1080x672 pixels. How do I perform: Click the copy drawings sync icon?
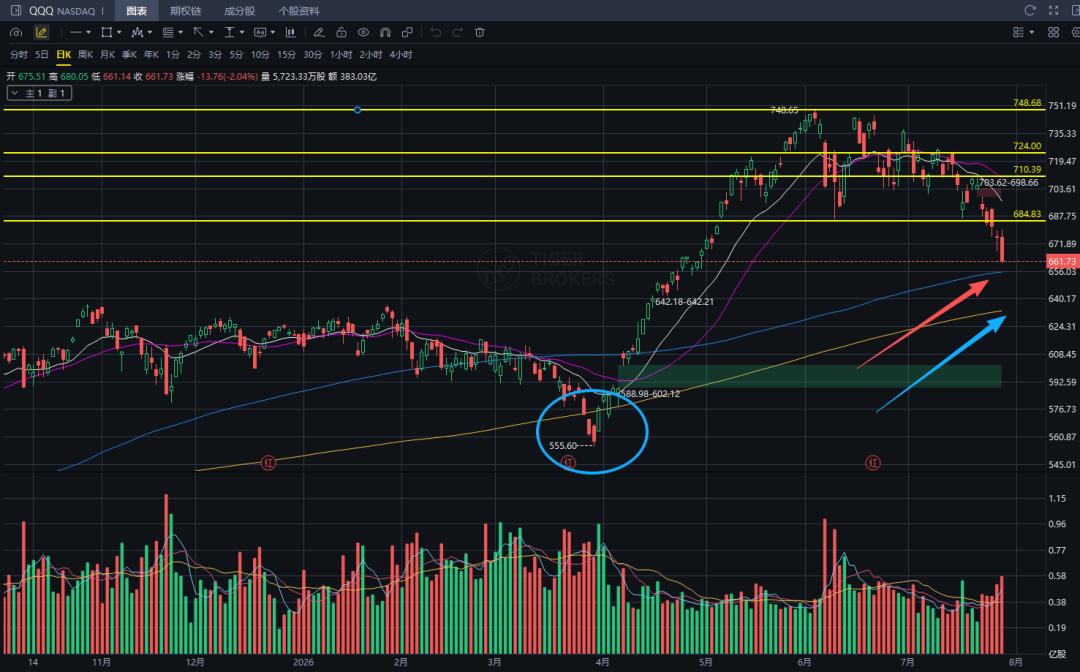(x=407, y=32)
